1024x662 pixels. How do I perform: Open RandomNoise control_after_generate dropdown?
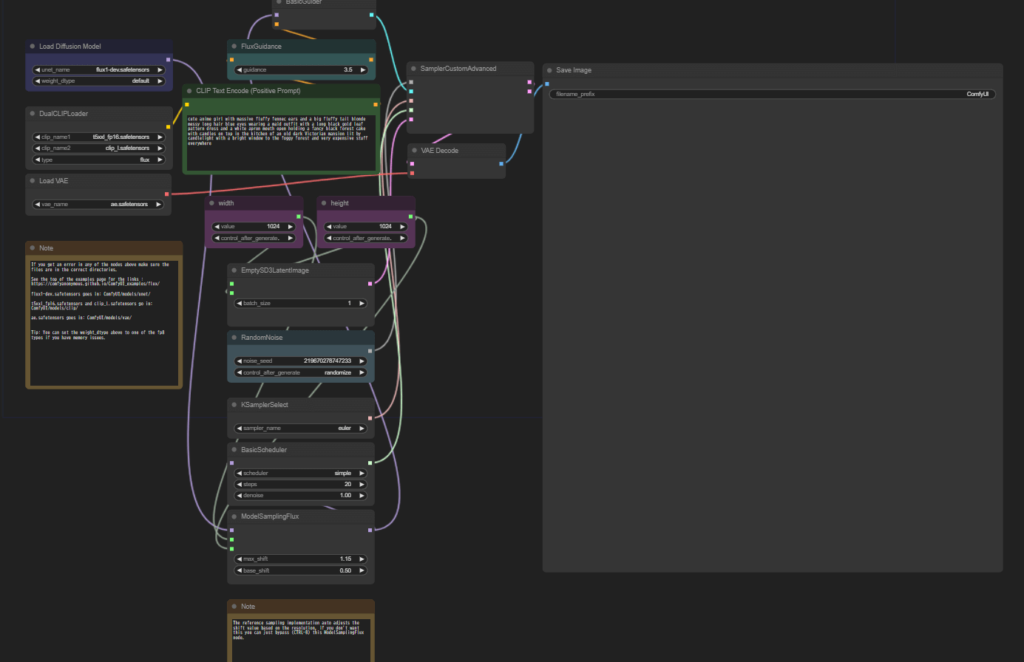pos(301,373)
